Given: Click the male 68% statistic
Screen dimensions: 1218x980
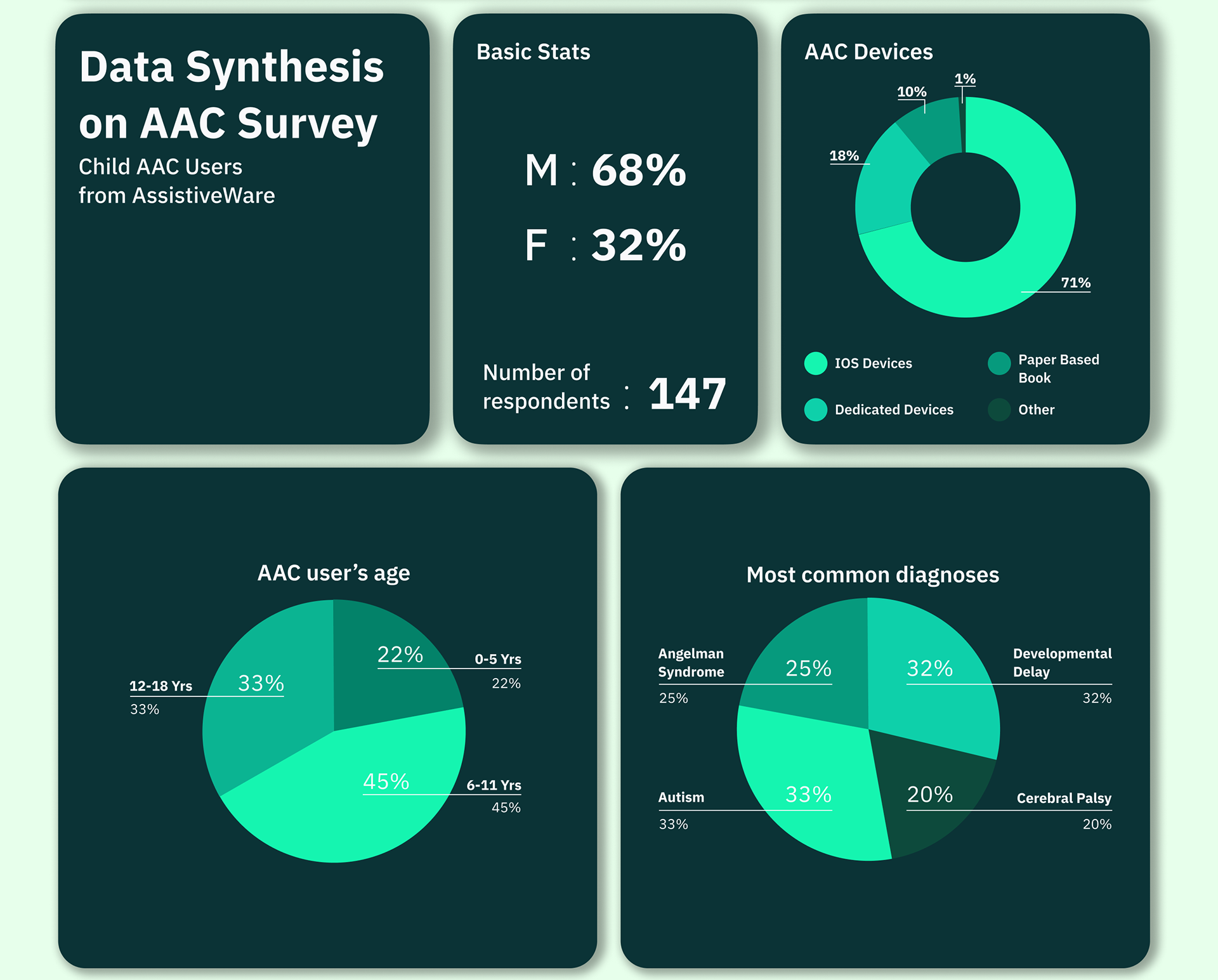Looking at the screenshot, I should coord(638,171).
